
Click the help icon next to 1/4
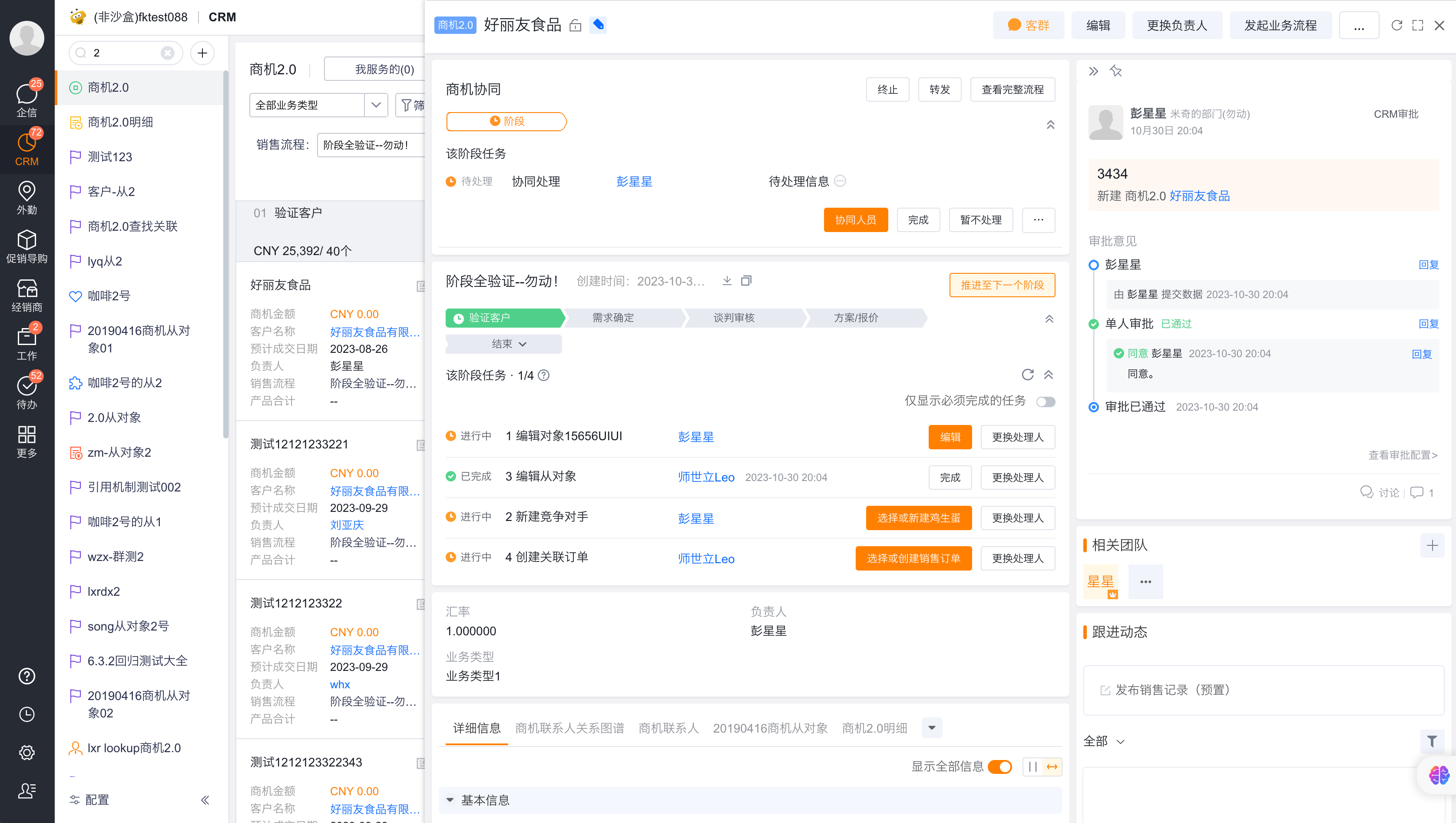[543, 375]
